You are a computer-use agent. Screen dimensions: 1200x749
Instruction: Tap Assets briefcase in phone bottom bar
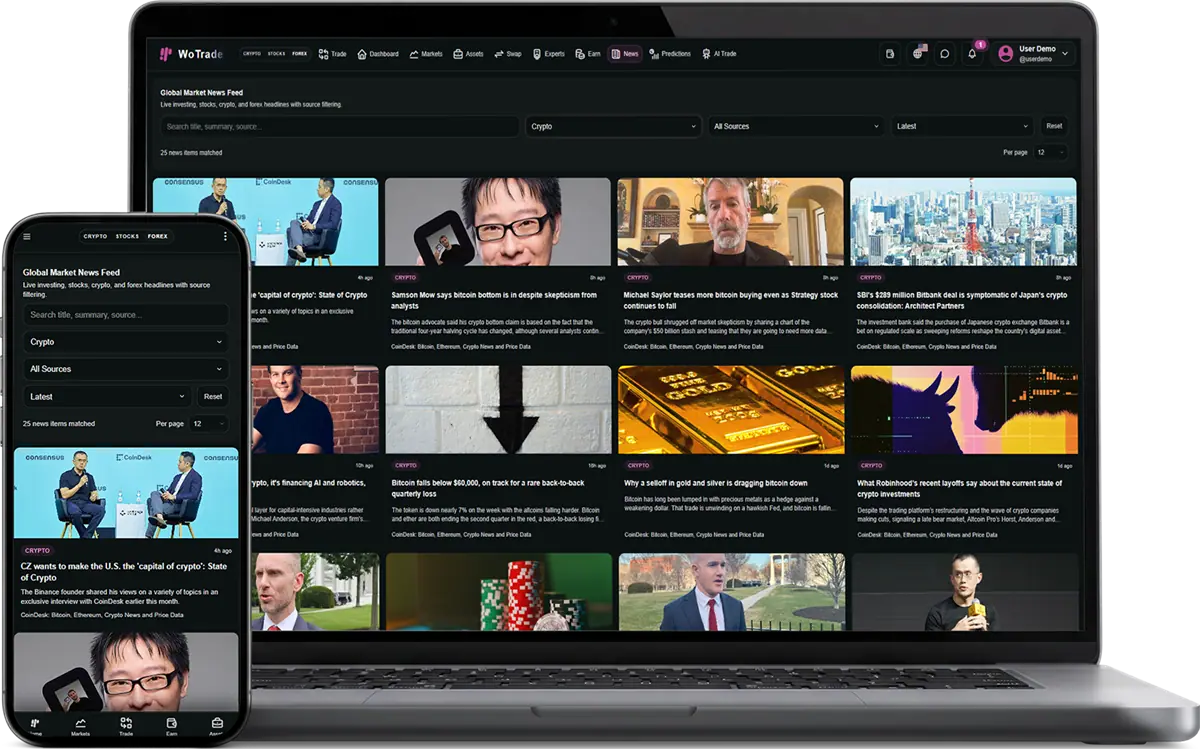tap(217, 725)
